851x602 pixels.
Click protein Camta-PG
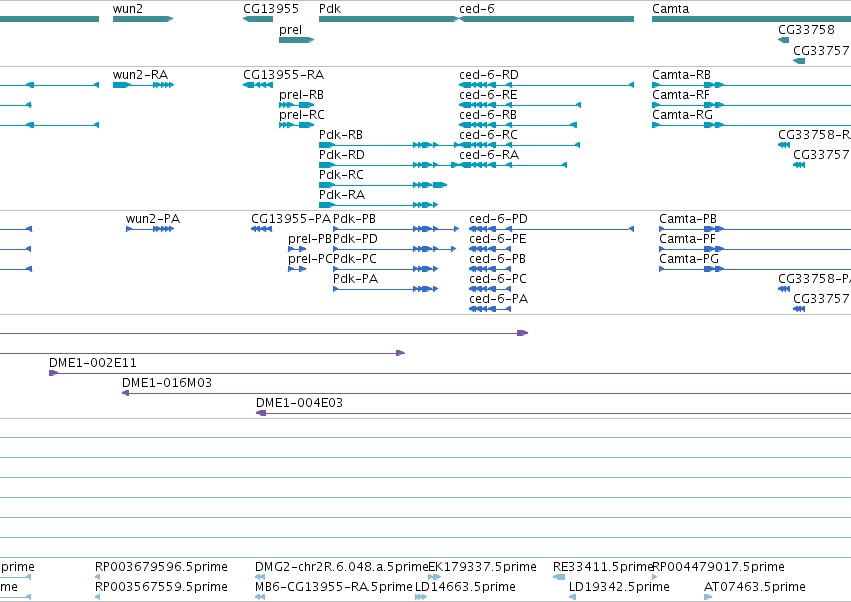pos(689,259)
